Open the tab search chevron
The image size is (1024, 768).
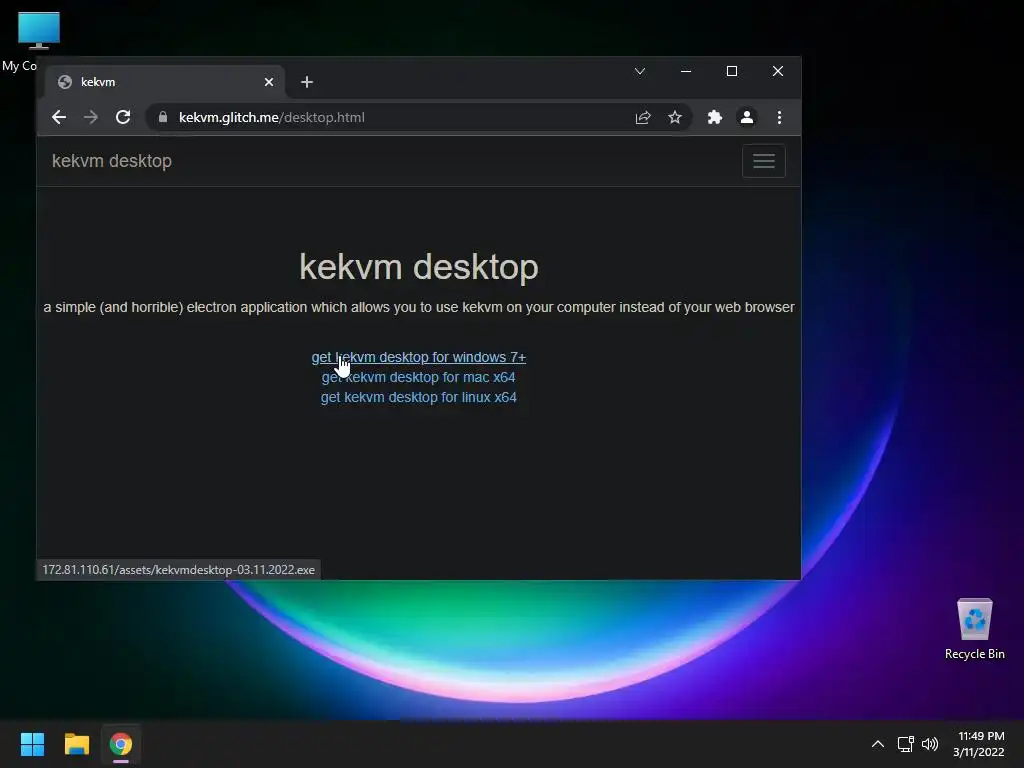pyautogui.click(x=640, y=71)
